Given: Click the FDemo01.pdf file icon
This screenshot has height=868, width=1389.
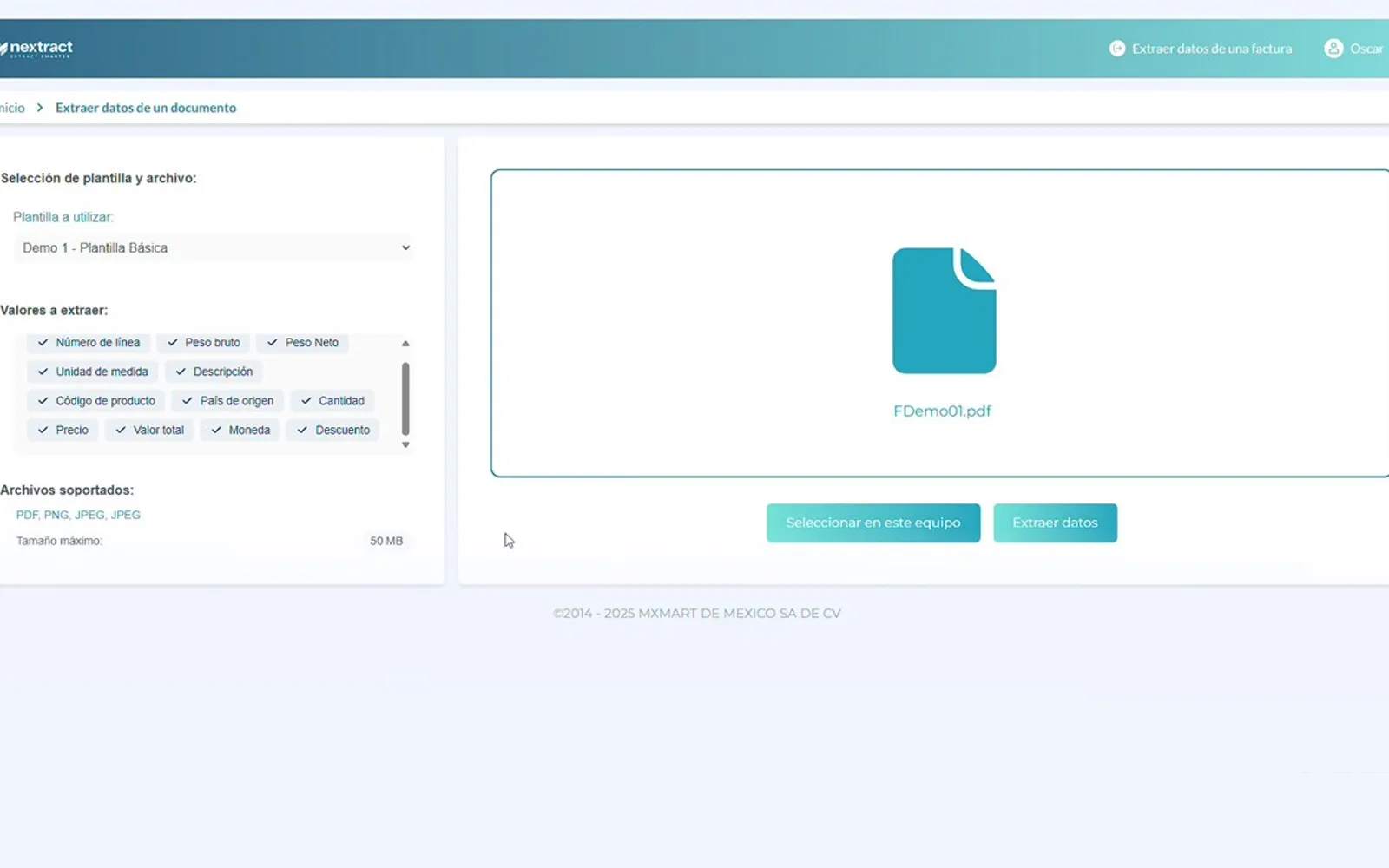Looking at the screenshot, I should (944, 311).
